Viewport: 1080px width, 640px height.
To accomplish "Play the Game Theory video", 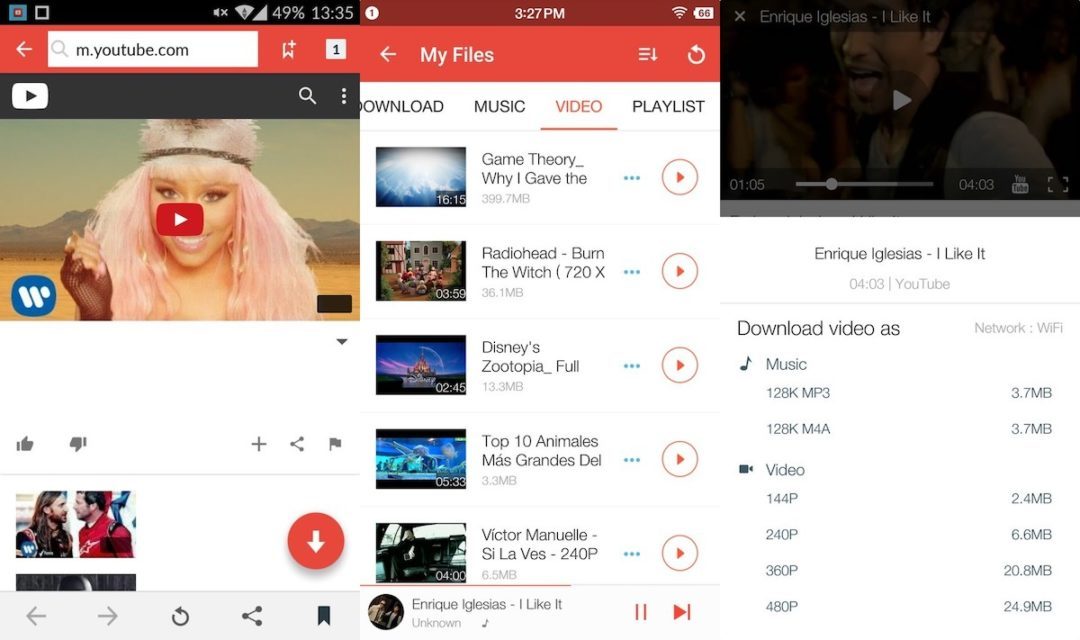I will [680, 177].
